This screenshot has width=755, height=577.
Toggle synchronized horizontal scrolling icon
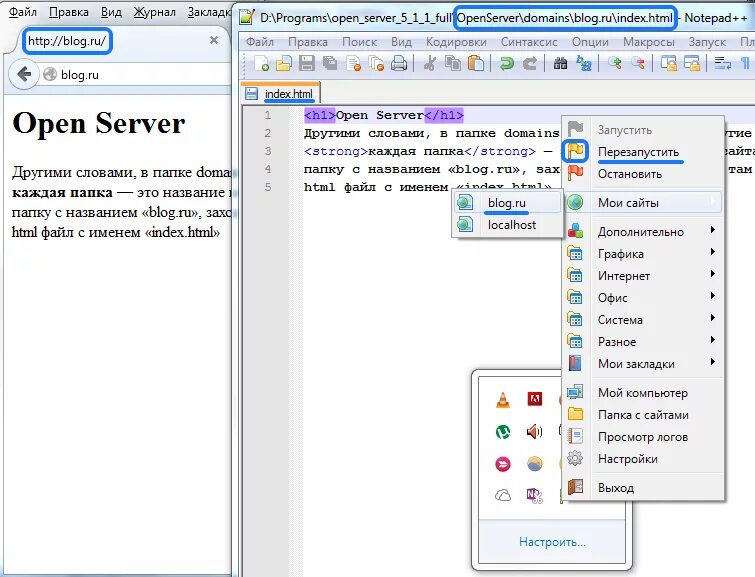692,63
